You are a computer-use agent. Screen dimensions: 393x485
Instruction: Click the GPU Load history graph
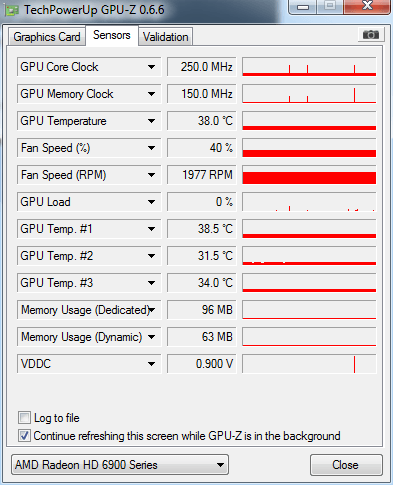coord(309,202)
